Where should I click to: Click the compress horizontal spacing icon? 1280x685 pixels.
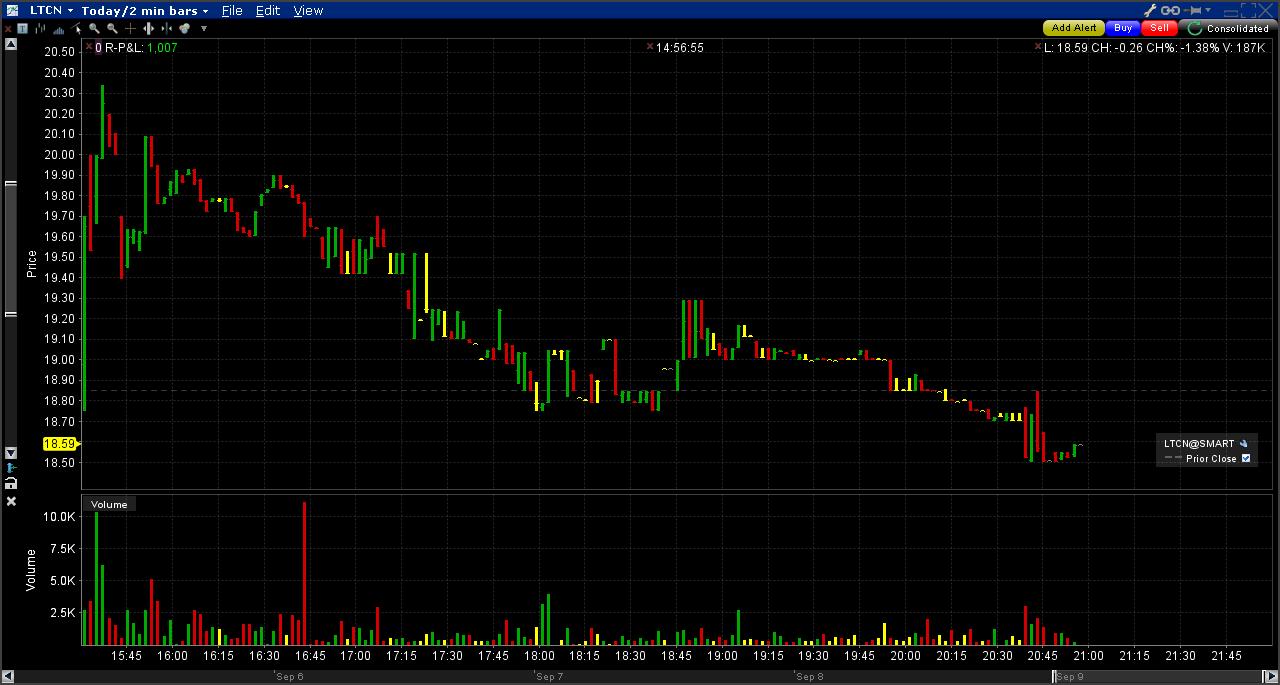(166, 28)
